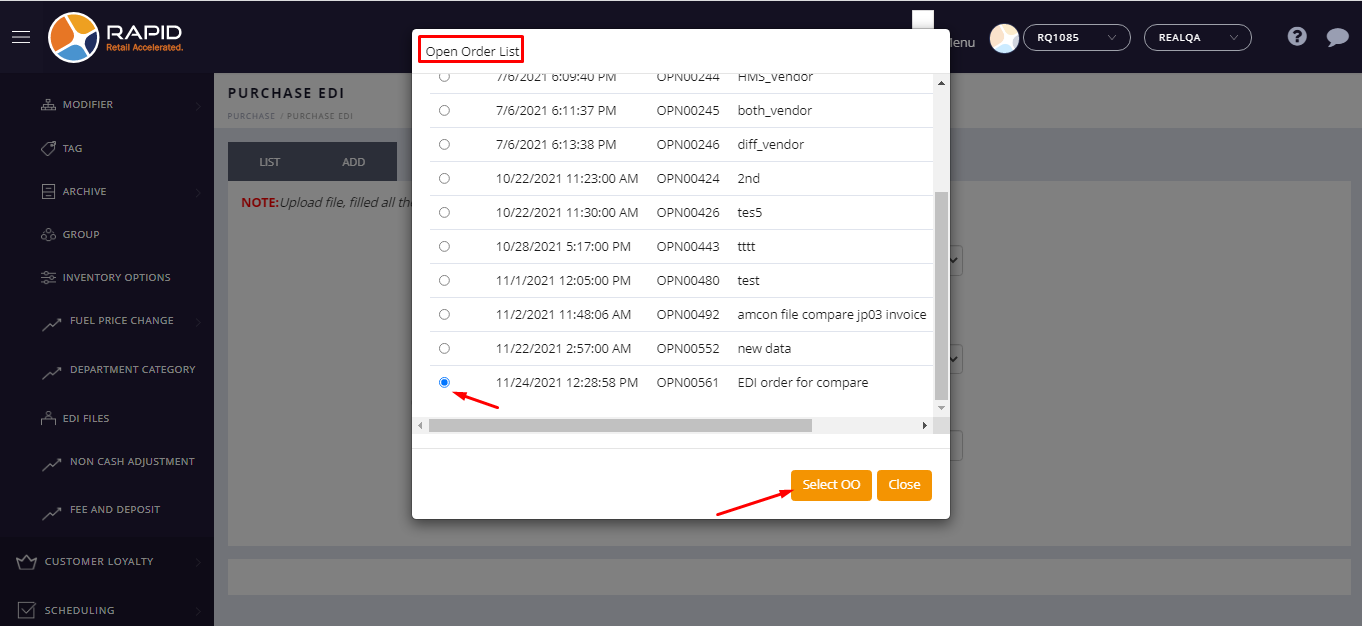Choose the OPN00480 test order radio

coord(444,280)
